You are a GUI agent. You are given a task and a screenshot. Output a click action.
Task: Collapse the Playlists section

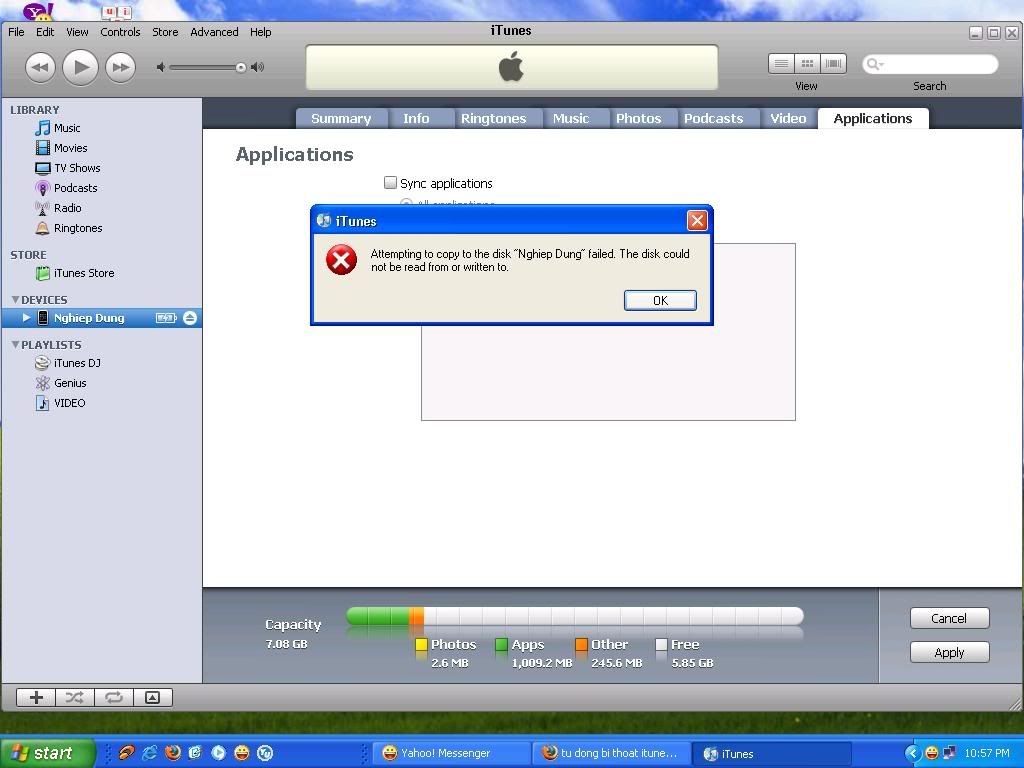[15, 345]
